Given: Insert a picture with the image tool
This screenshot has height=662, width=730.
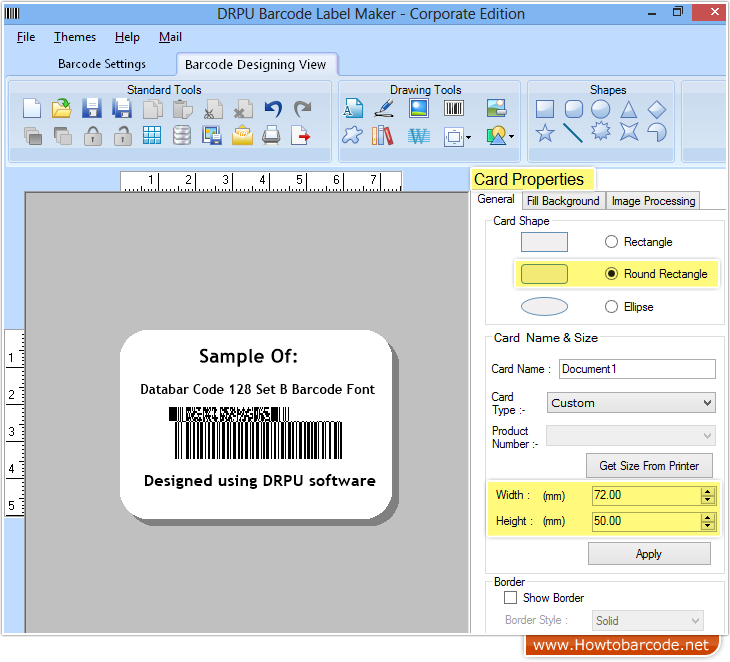Looking at the screenshot, I should [419, 108].
